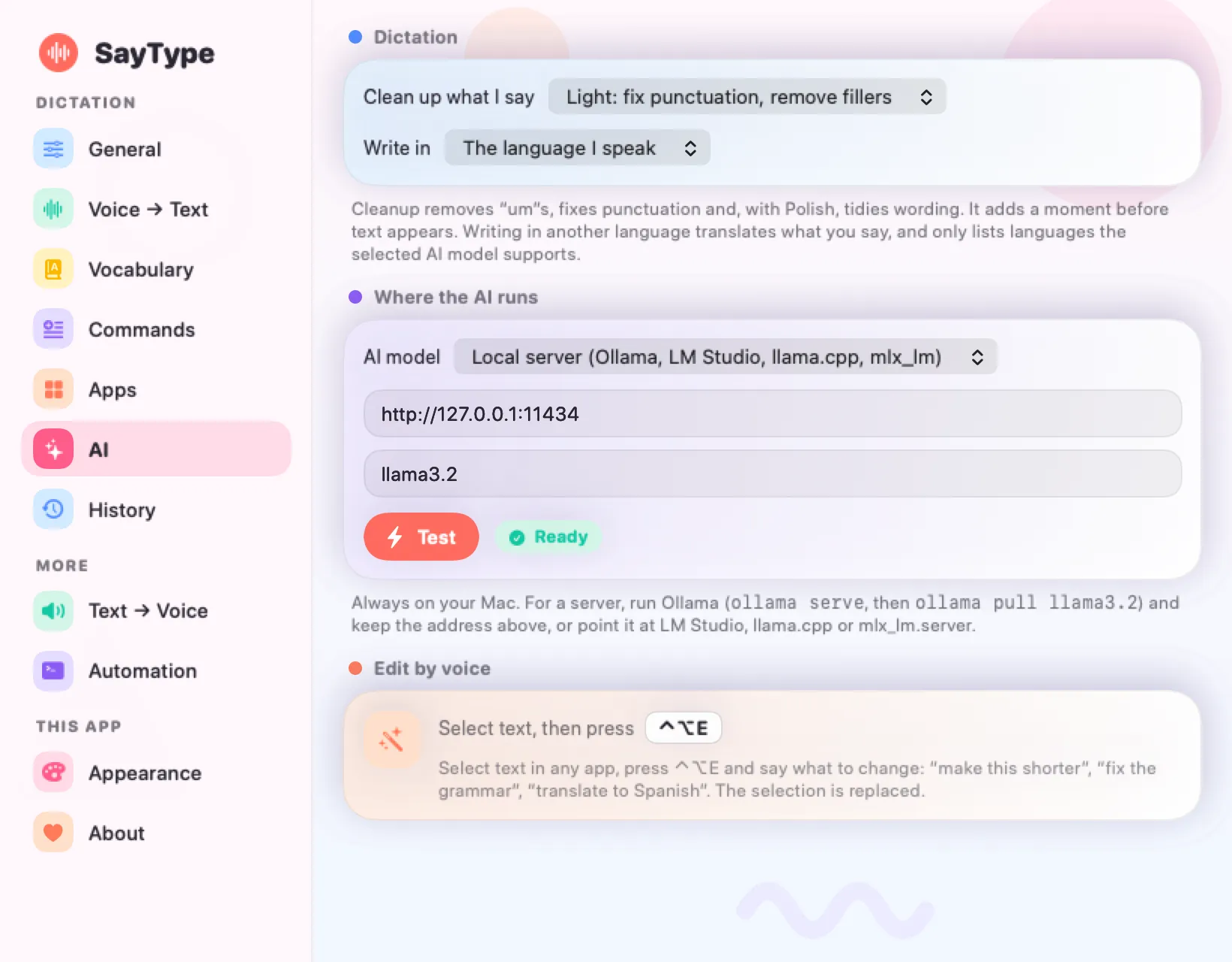The height and width of the screenshot is (962, 1232).
Task: Click the AI sparkle icon
Action: pyautogui.click(x=53, y=449)
